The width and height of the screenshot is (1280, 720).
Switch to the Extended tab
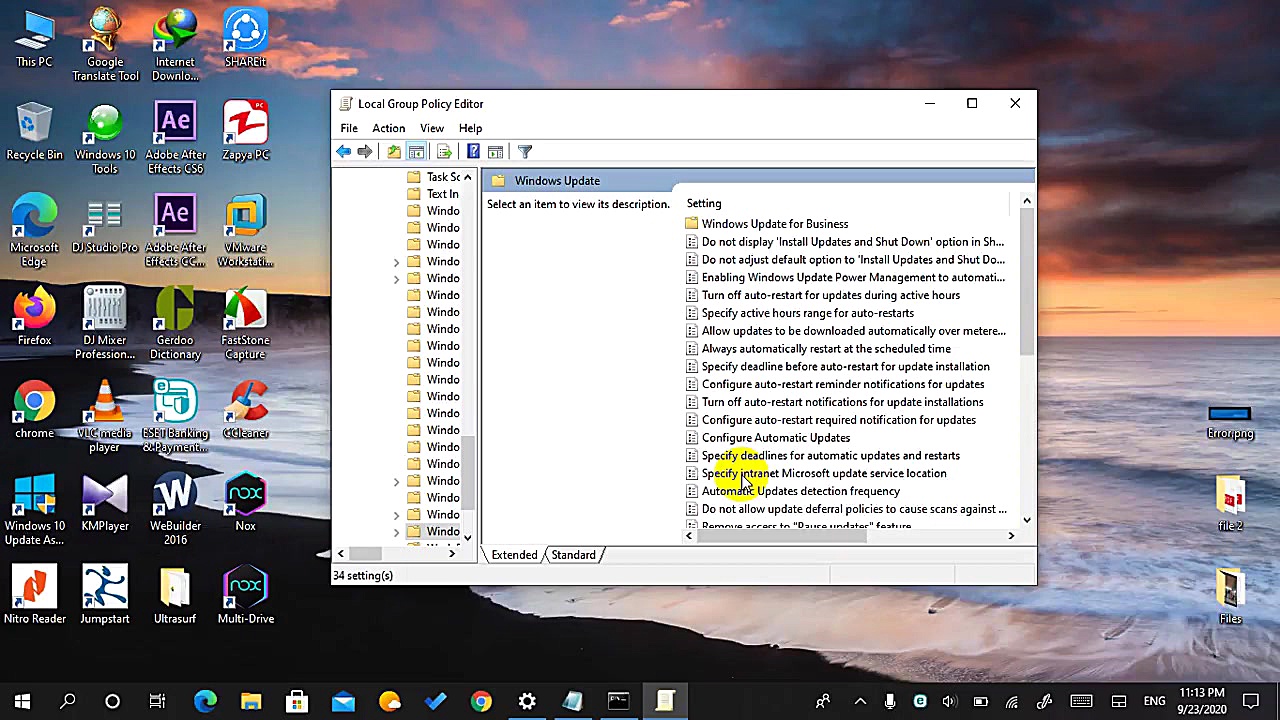coord(514,555)
